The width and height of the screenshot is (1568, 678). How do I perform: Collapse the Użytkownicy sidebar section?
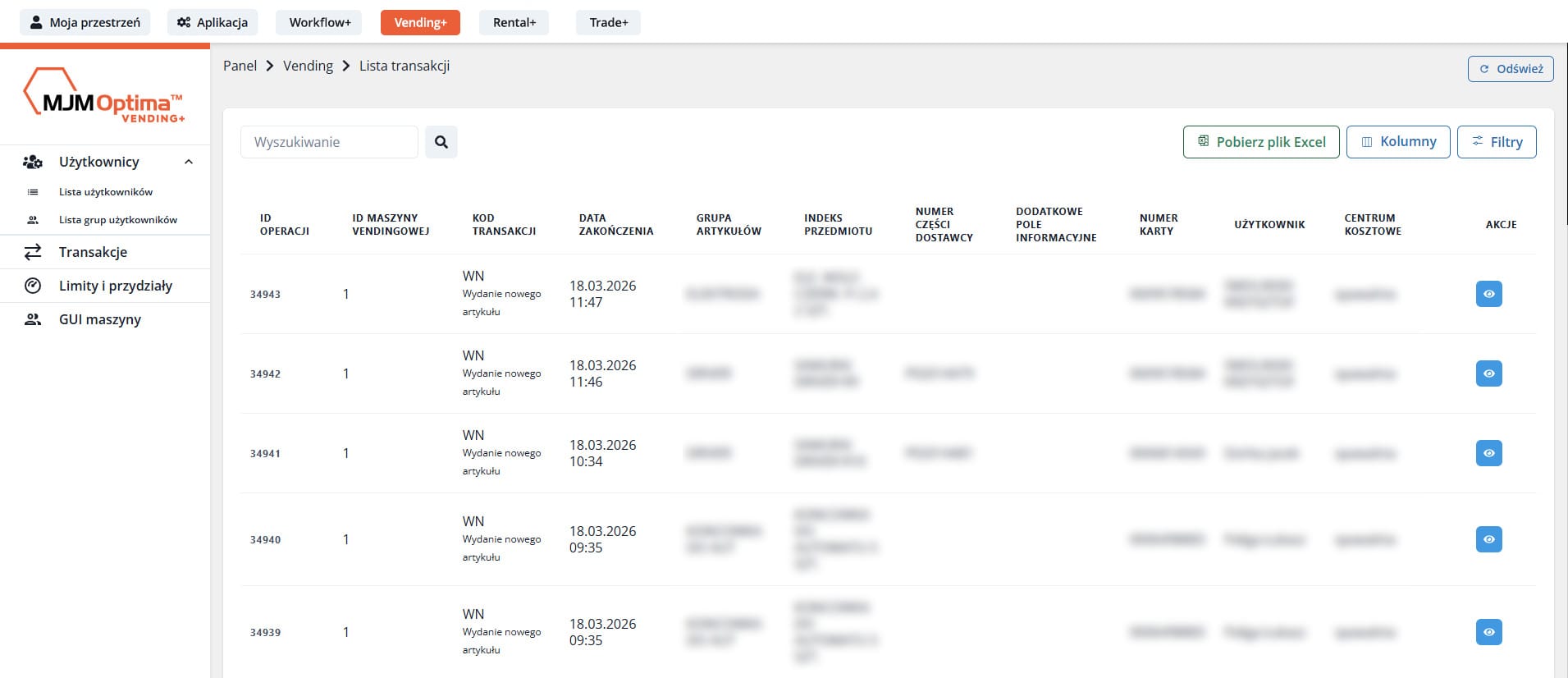click(189, 162)
